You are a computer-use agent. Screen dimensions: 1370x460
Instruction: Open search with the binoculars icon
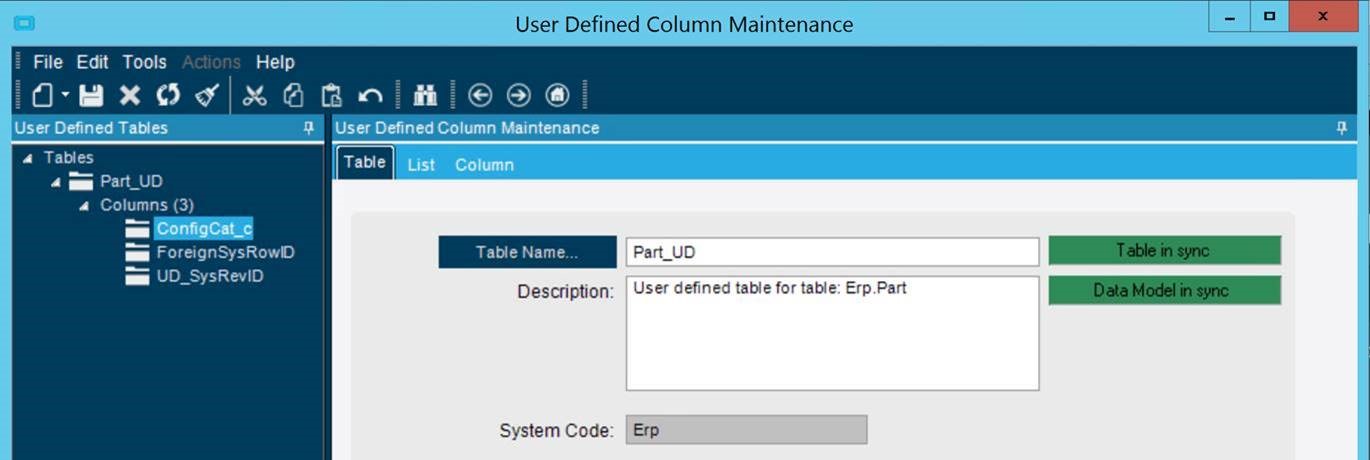tap(425, 95)
